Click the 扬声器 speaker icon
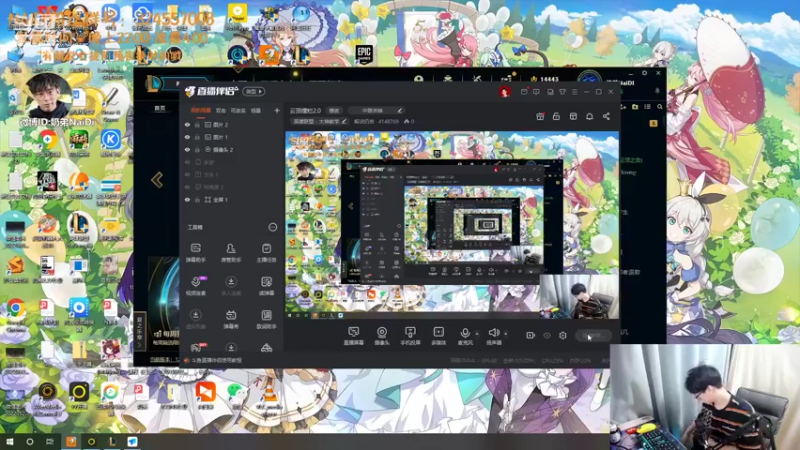This screenshot has width=800, height=450. coord(493,333)
